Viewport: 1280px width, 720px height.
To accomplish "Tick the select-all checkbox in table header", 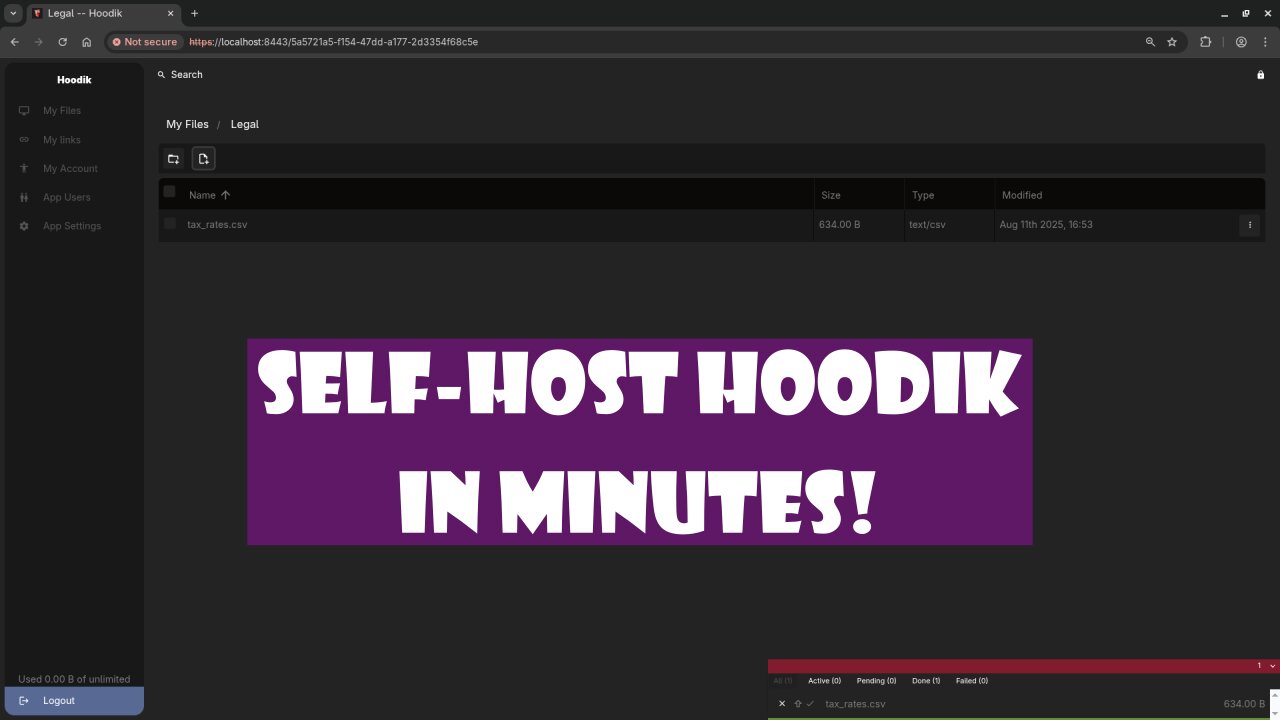I will pos(169,192).
